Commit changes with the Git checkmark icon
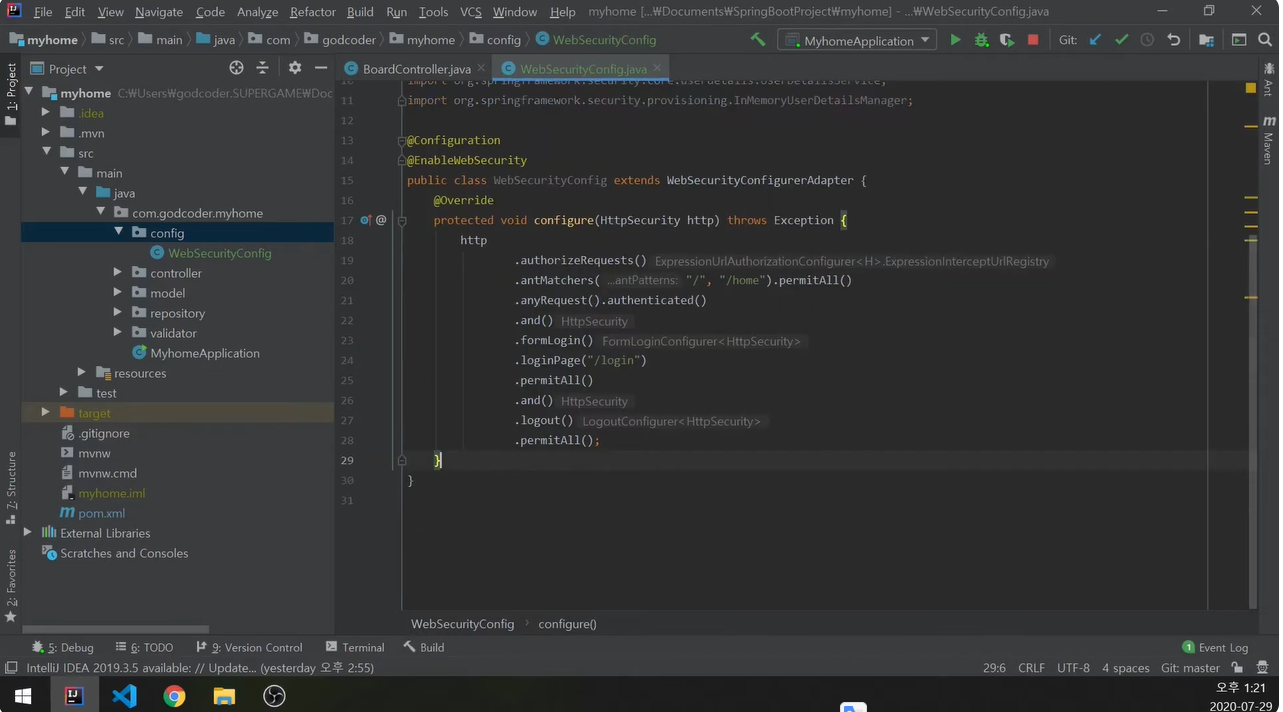The height and width of the screenshot is (712, 1283). [1121, 40]
